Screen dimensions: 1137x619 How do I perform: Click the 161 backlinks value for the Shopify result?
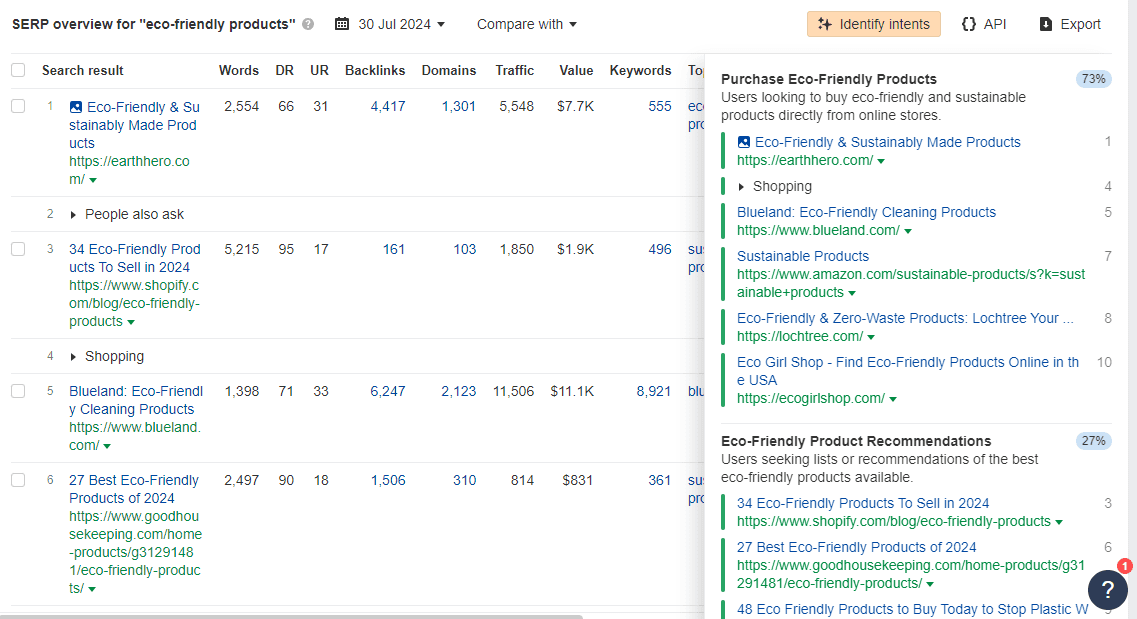(x=394, y=249)
